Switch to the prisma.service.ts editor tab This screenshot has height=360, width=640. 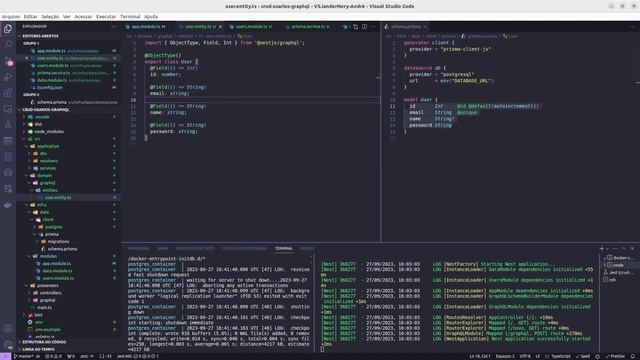(x=310, y=27)
